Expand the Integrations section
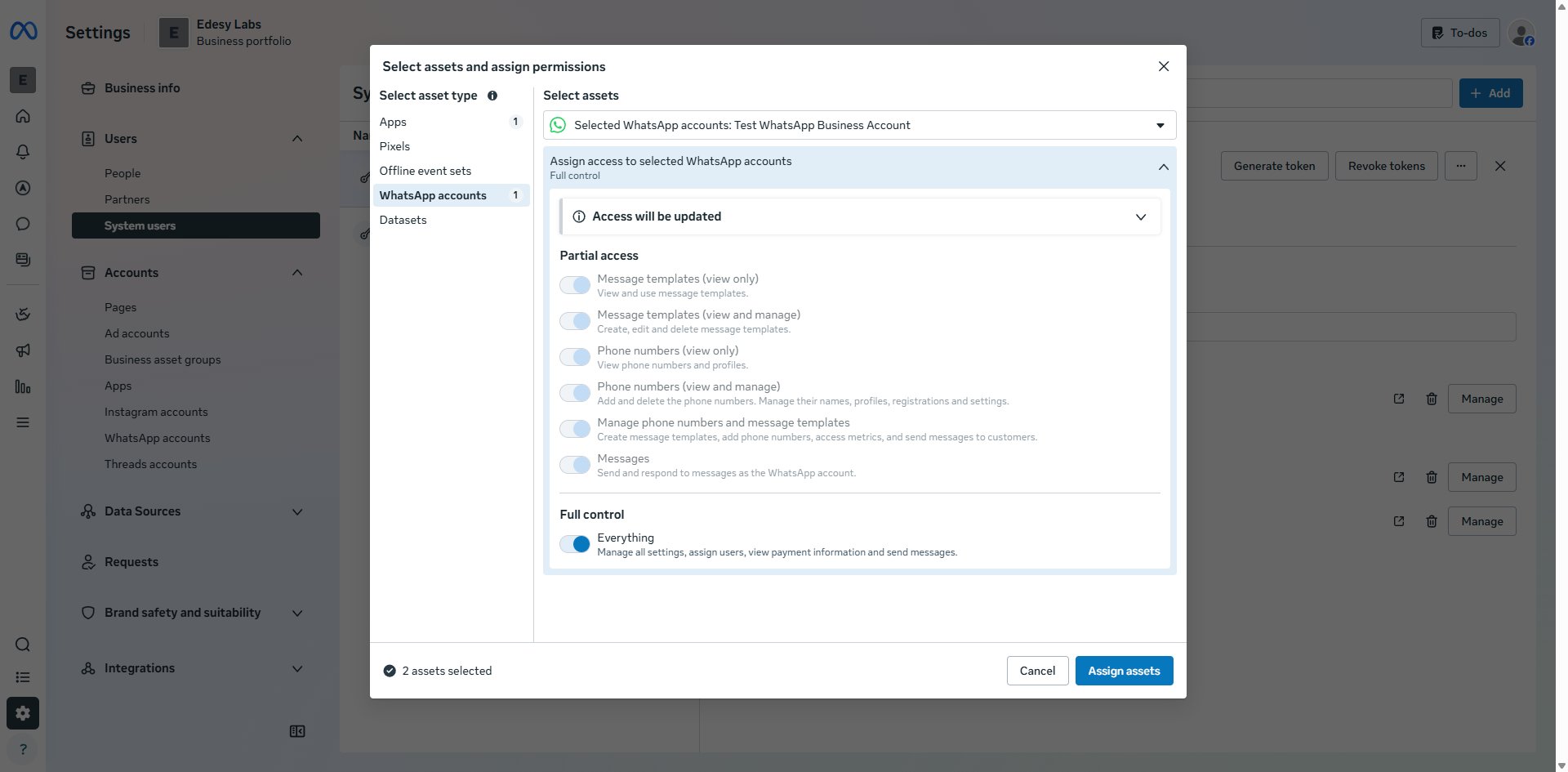 297,668
